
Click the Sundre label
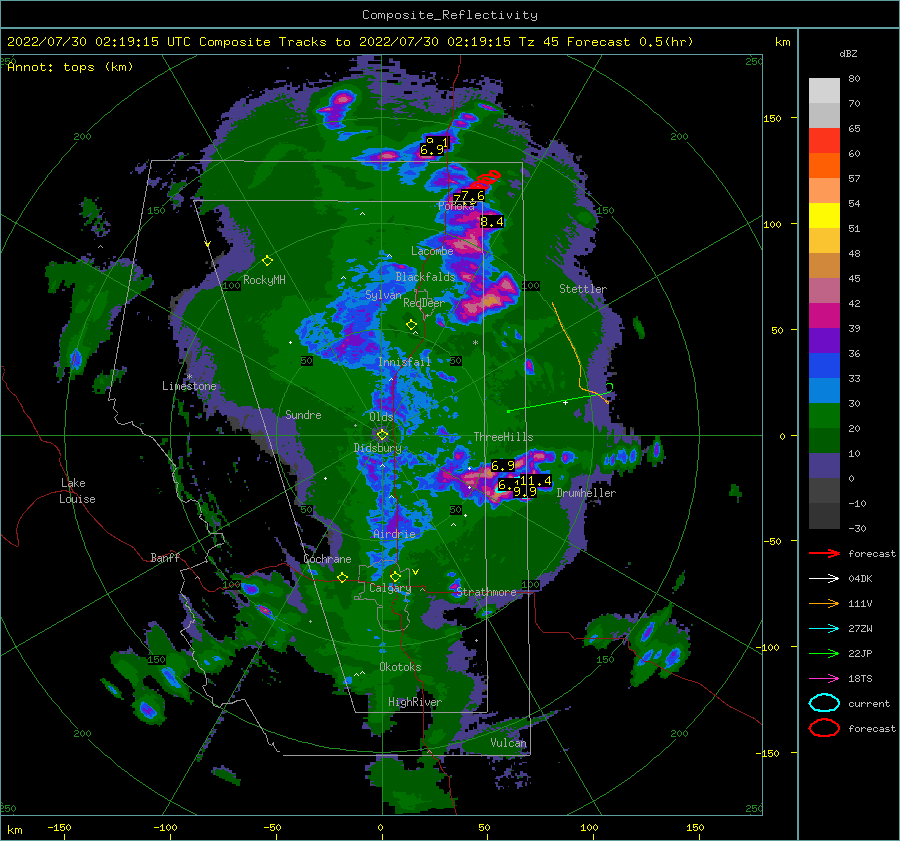click(x=303, y=415)
